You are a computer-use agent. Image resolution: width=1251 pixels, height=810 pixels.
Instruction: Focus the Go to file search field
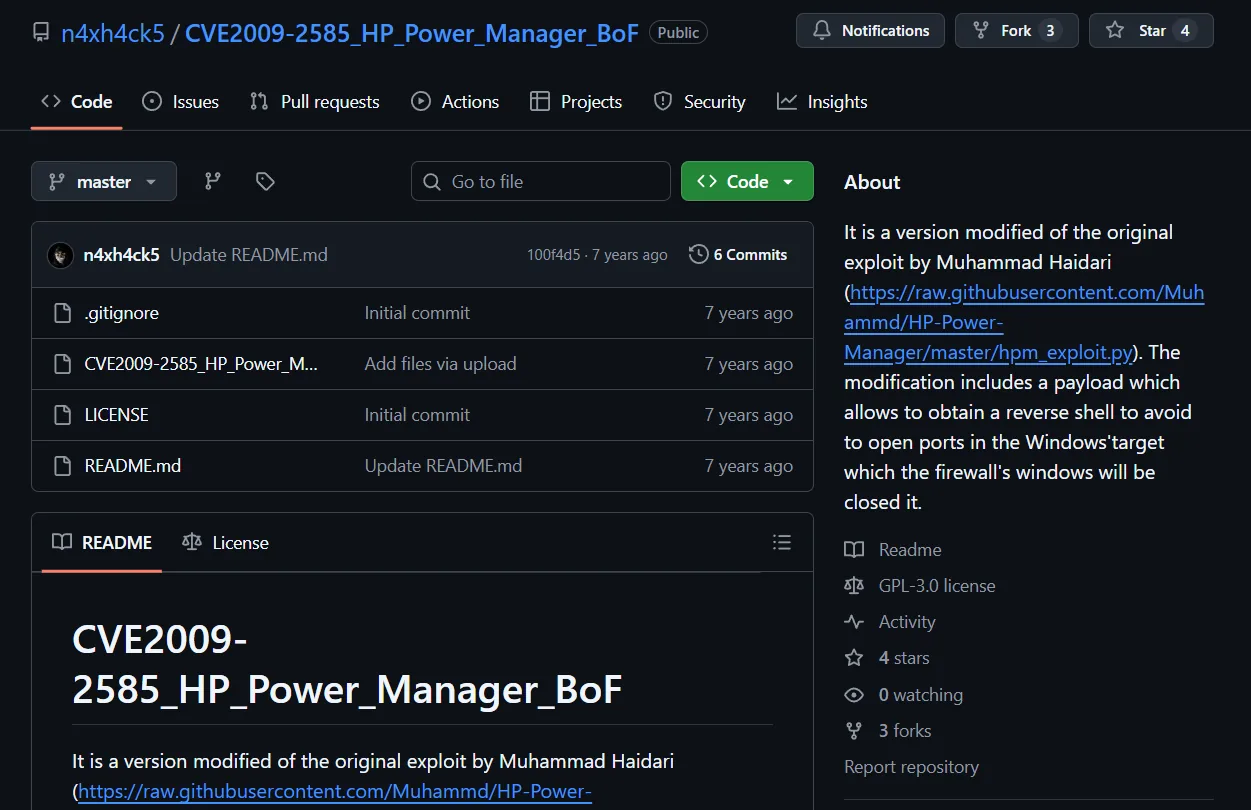(x=541, y=181)
